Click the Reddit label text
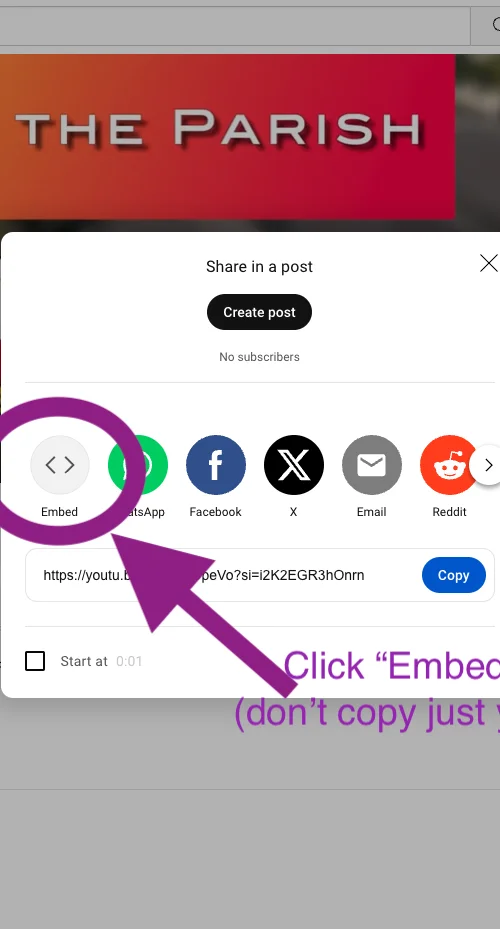 coord(449,512)
